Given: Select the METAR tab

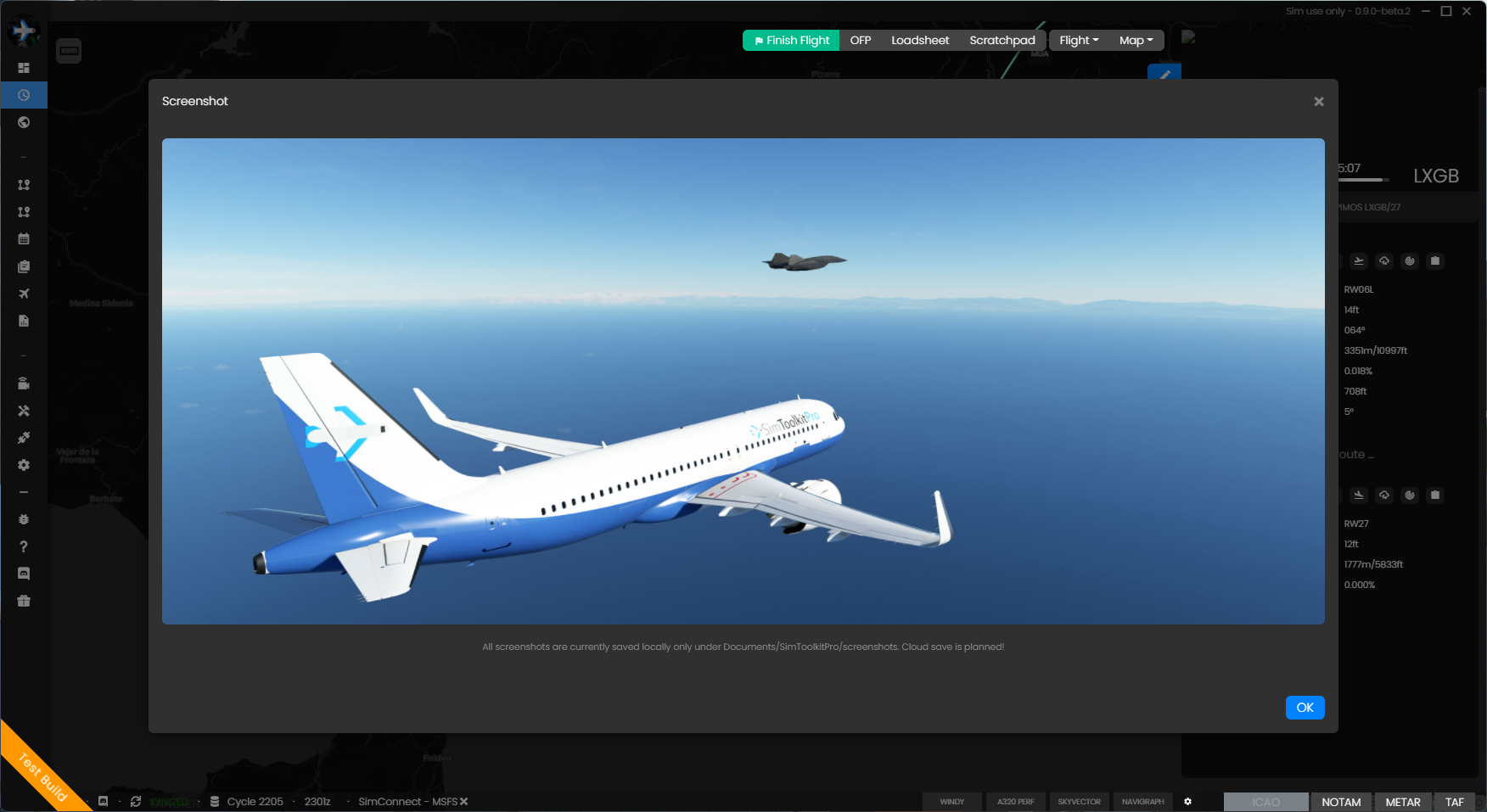Looking at the screenshot, I should [1403, 802].
